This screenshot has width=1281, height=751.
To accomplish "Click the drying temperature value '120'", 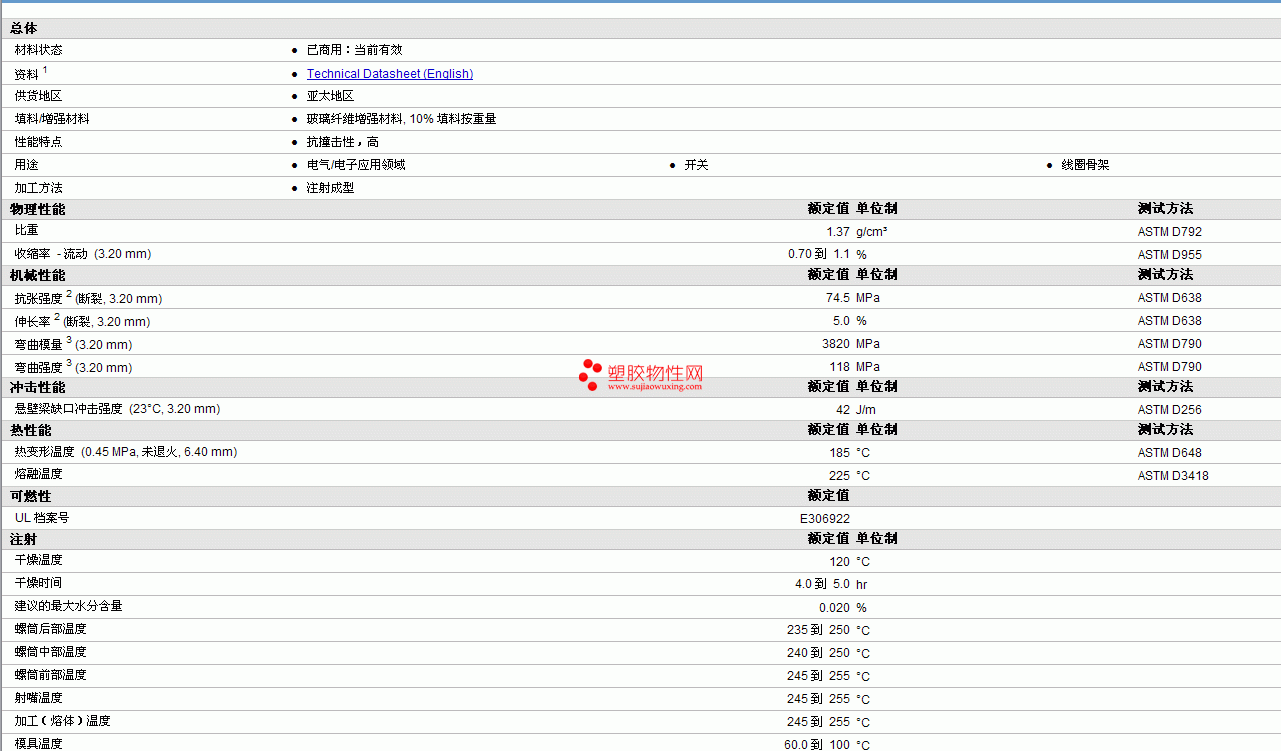I will coord(840,562).
